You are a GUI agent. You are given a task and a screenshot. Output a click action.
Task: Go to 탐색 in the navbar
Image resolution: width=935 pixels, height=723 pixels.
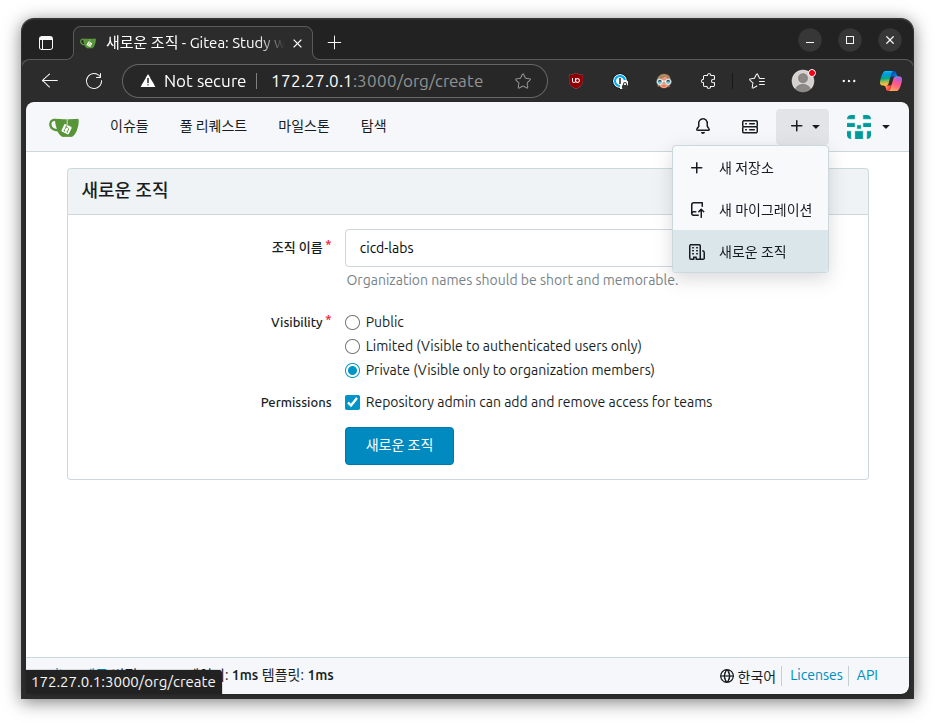click(373, 126)
